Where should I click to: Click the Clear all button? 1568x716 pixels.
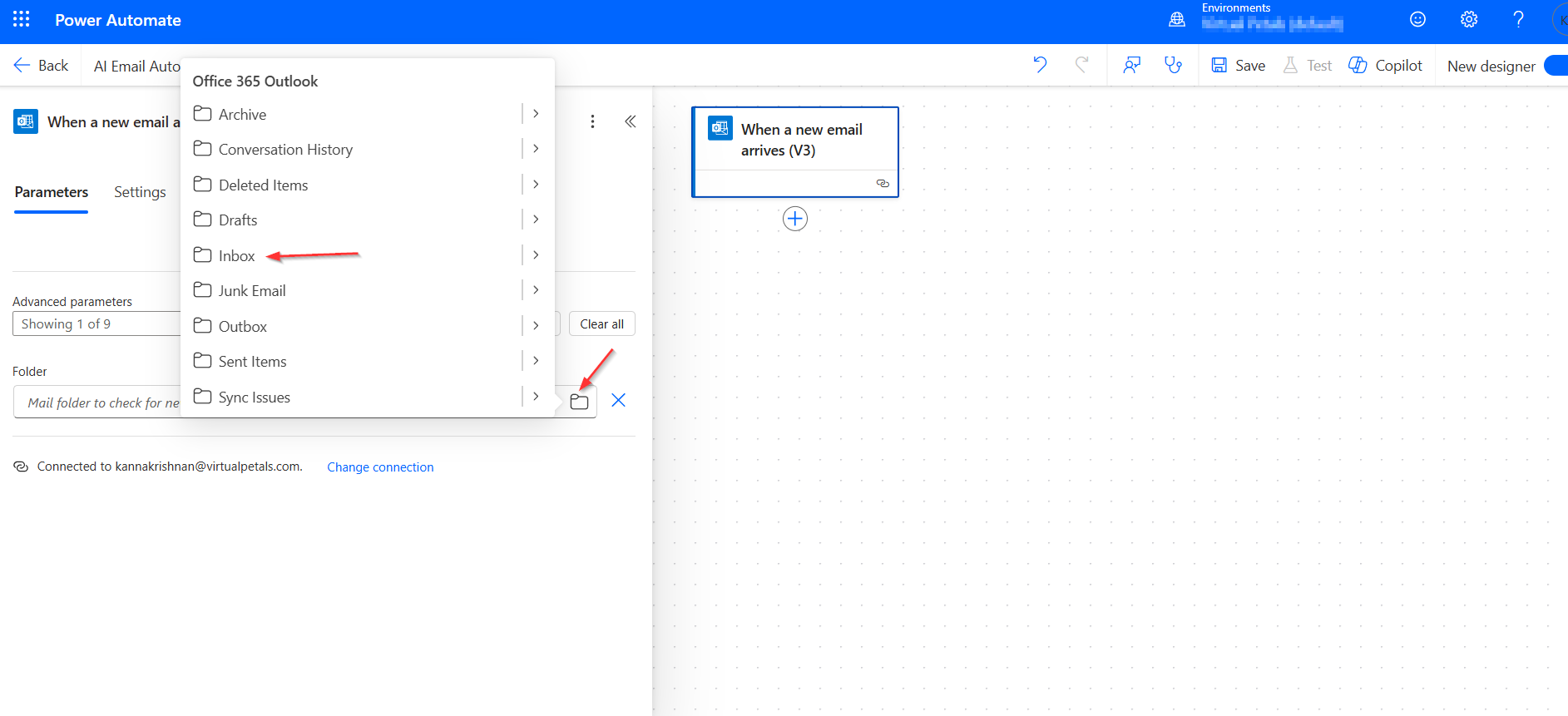(602, 323)
